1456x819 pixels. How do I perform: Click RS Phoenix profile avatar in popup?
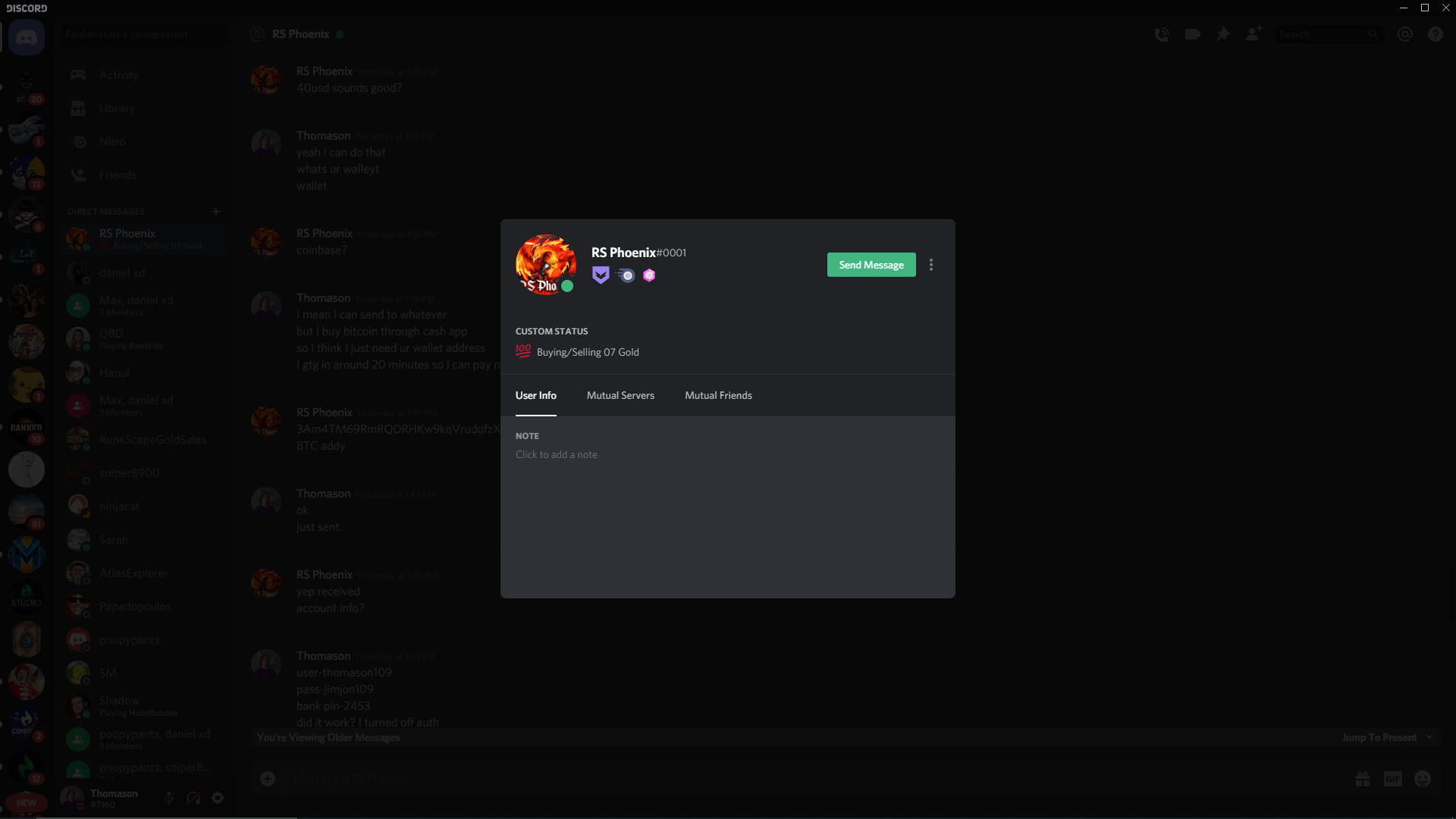click(x=546, y=265)
